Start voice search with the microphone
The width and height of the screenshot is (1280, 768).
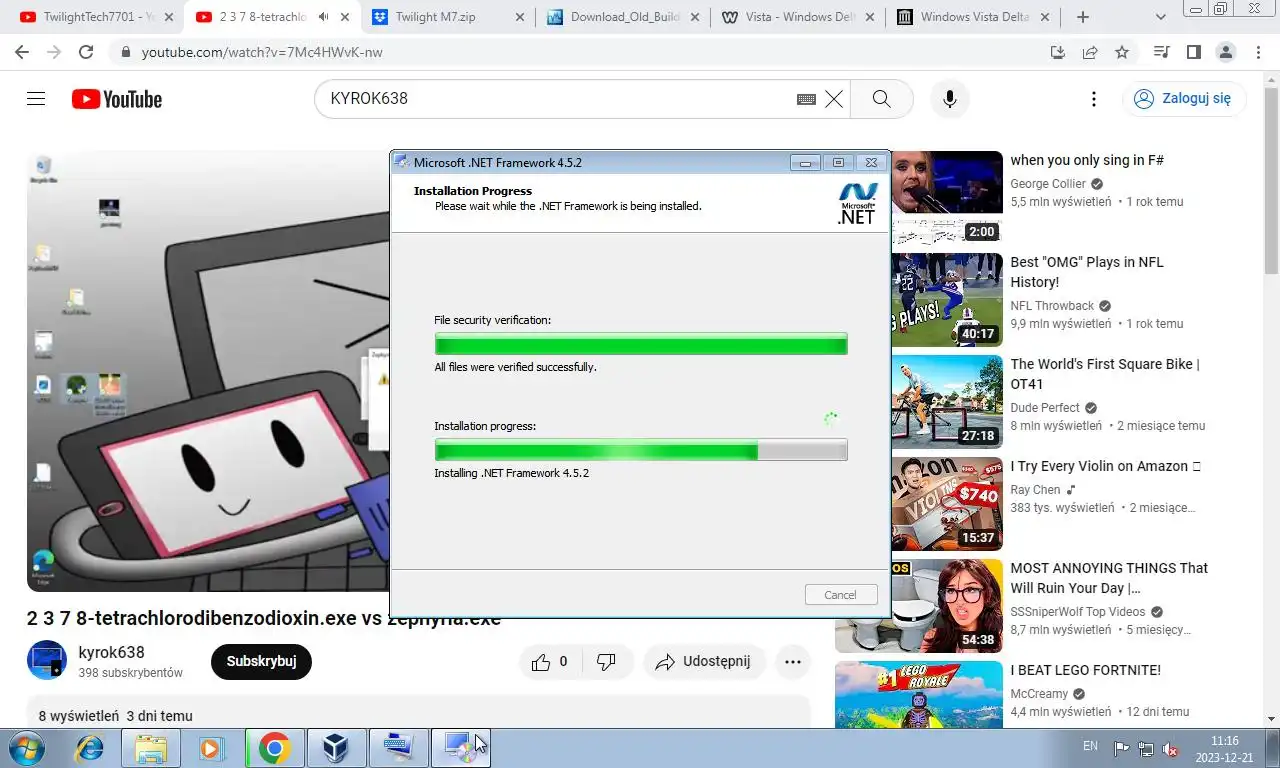point(949,99)
